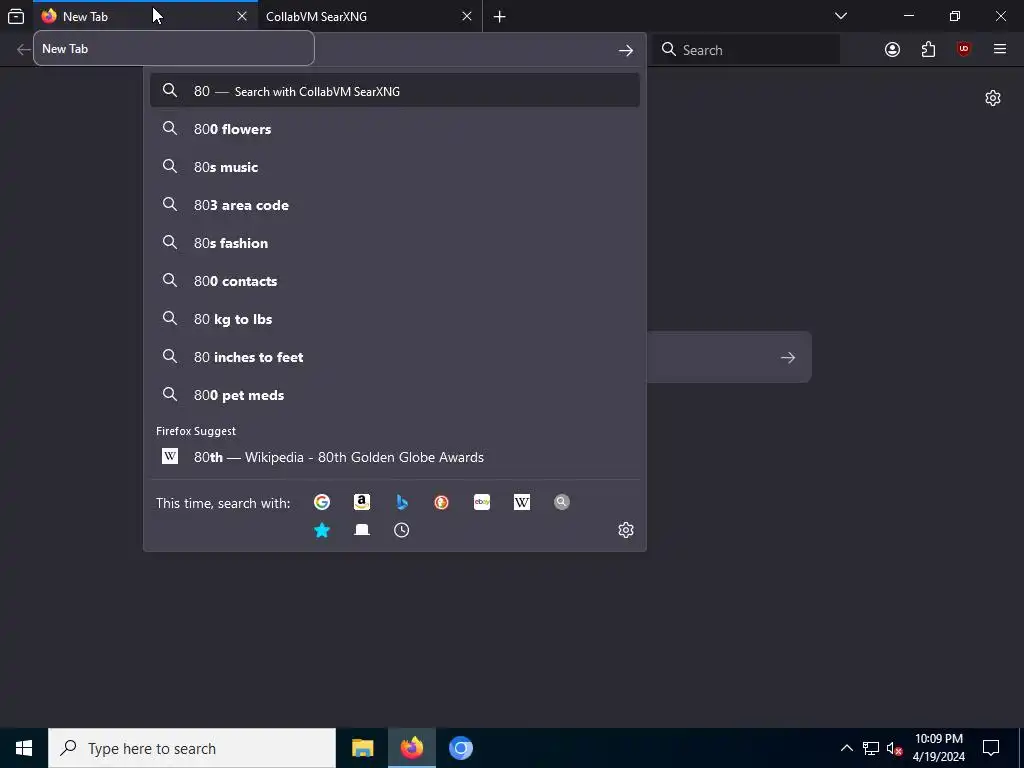Search this time with Google
The image size is (1024, 768).
click(322, 502)
